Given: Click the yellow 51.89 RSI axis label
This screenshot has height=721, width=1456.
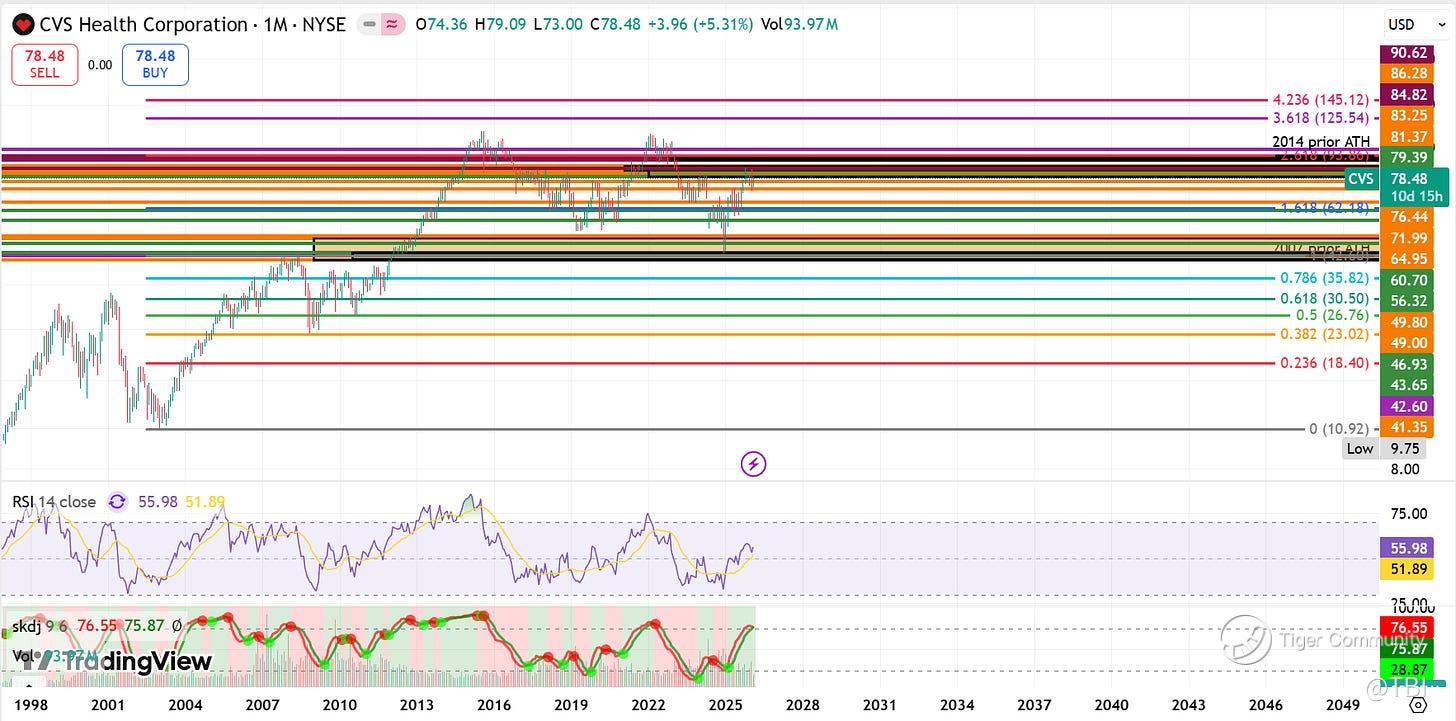Looking at the screenshot, I should click(x=1405, y=568).
